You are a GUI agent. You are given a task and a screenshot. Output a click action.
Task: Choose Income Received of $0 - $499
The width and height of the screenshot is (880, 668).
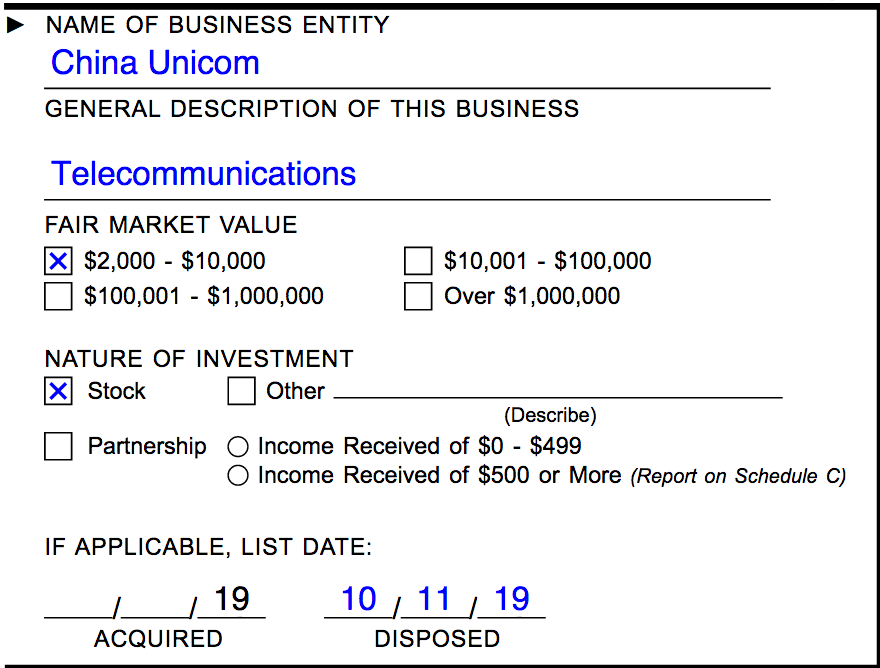point(238,447)
